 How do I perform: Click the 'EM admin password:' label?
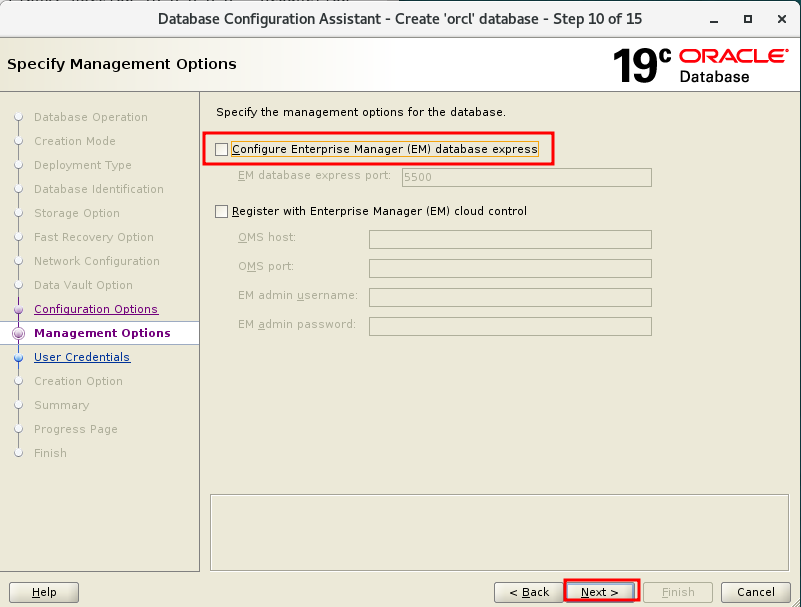click(x=297, y=324)
